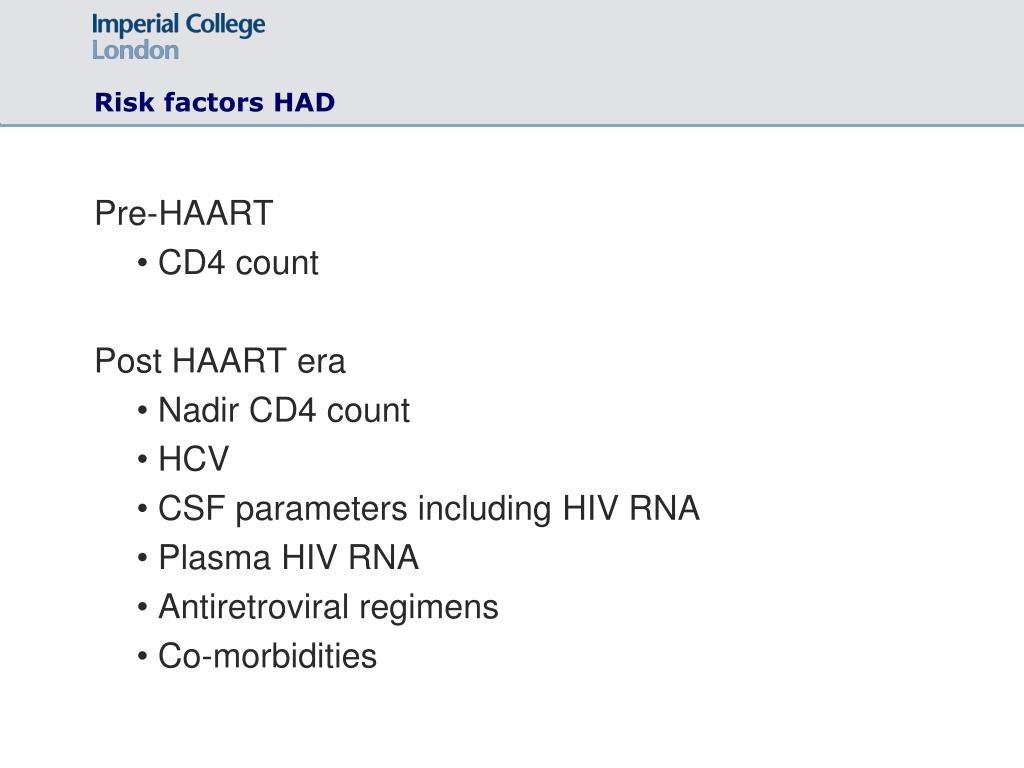
Task: Click the Post HAART era heading
Action: tap(220, 360)
